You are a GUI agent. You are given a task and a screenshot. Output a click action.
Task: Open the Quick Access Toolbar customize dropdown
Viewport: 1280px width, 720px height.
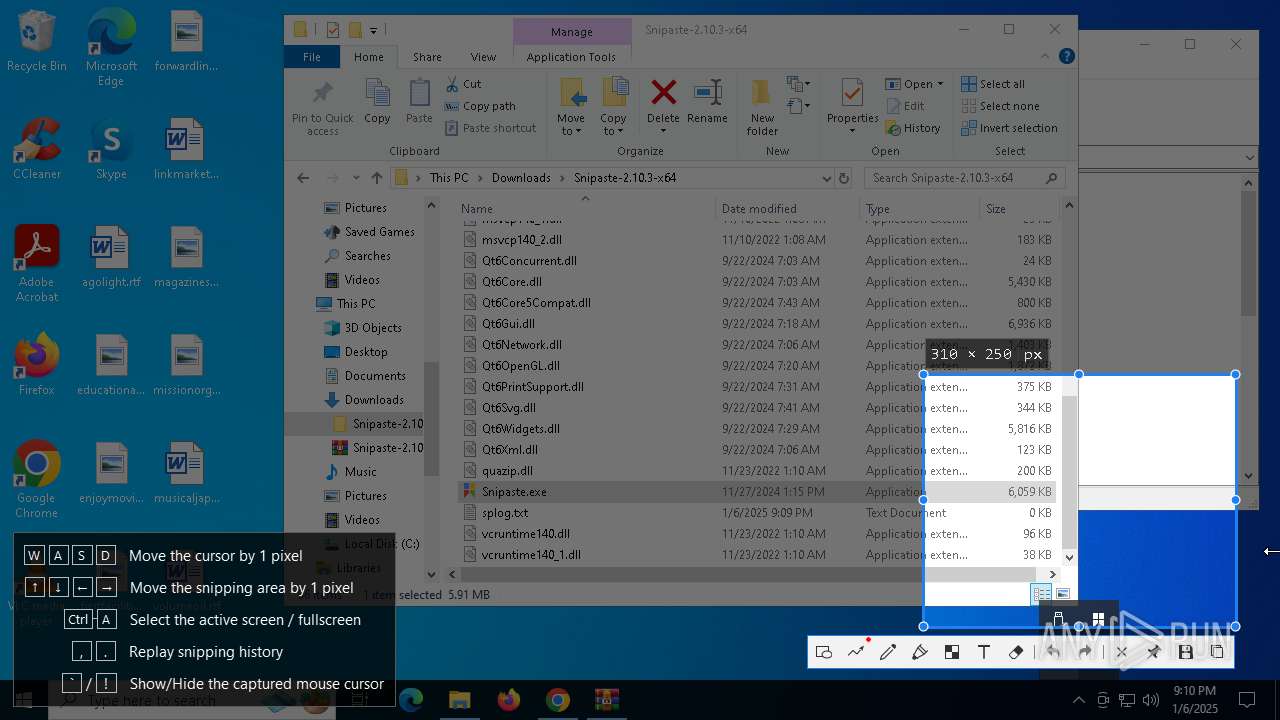373,31
